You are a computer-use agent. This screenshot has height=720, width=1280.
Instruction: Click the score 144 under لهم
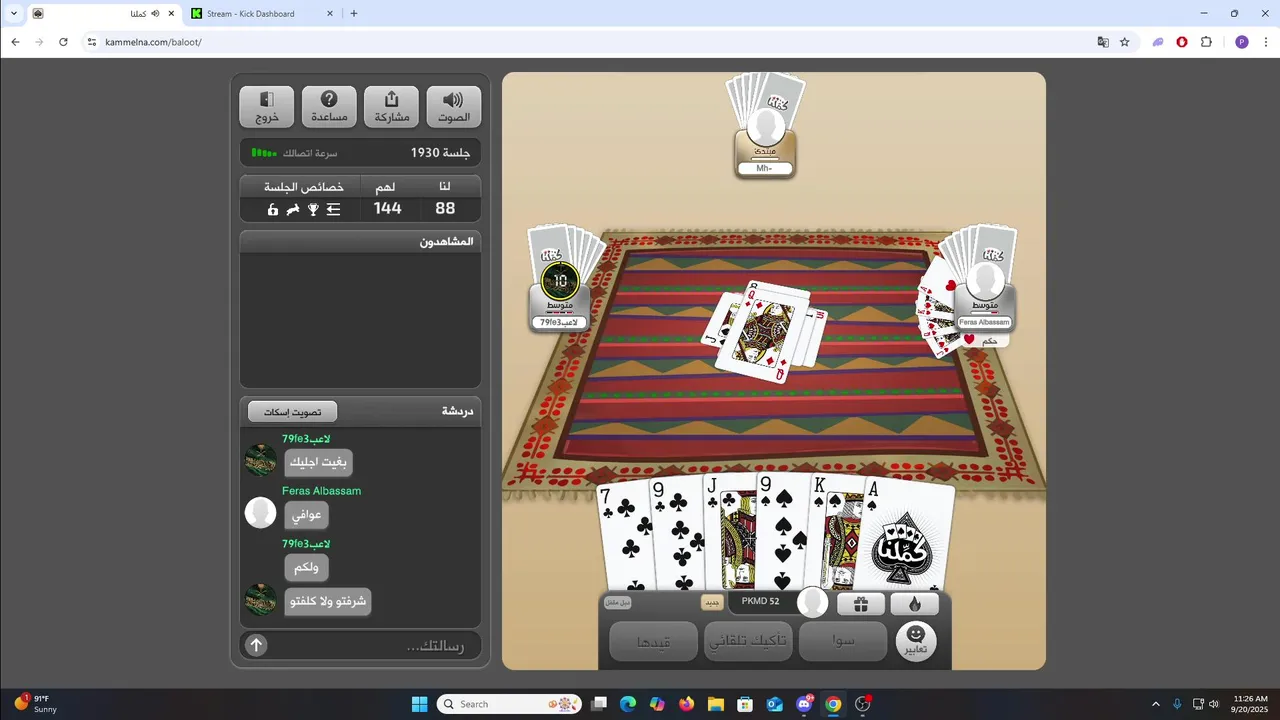click(387, 208)
